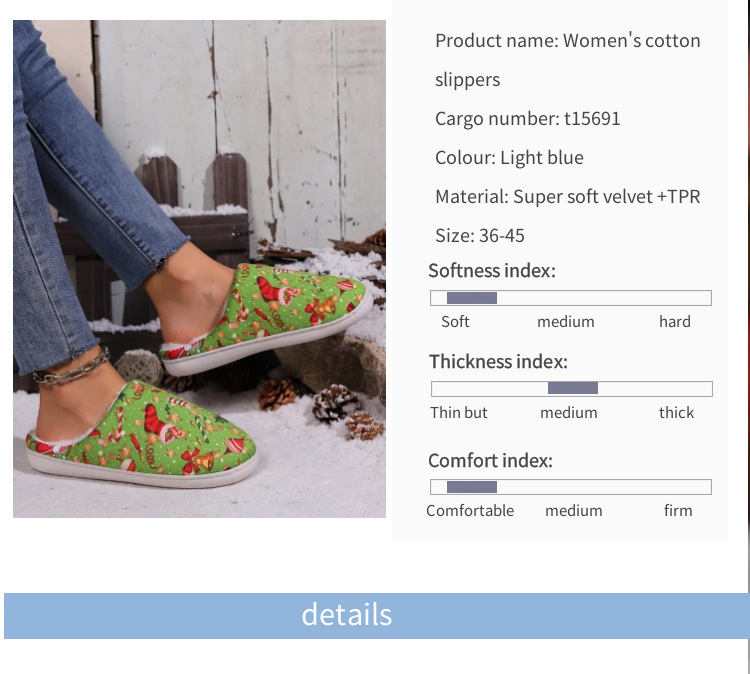
Task: Click the Thickness index slider indicator
Action: (573, 388)
